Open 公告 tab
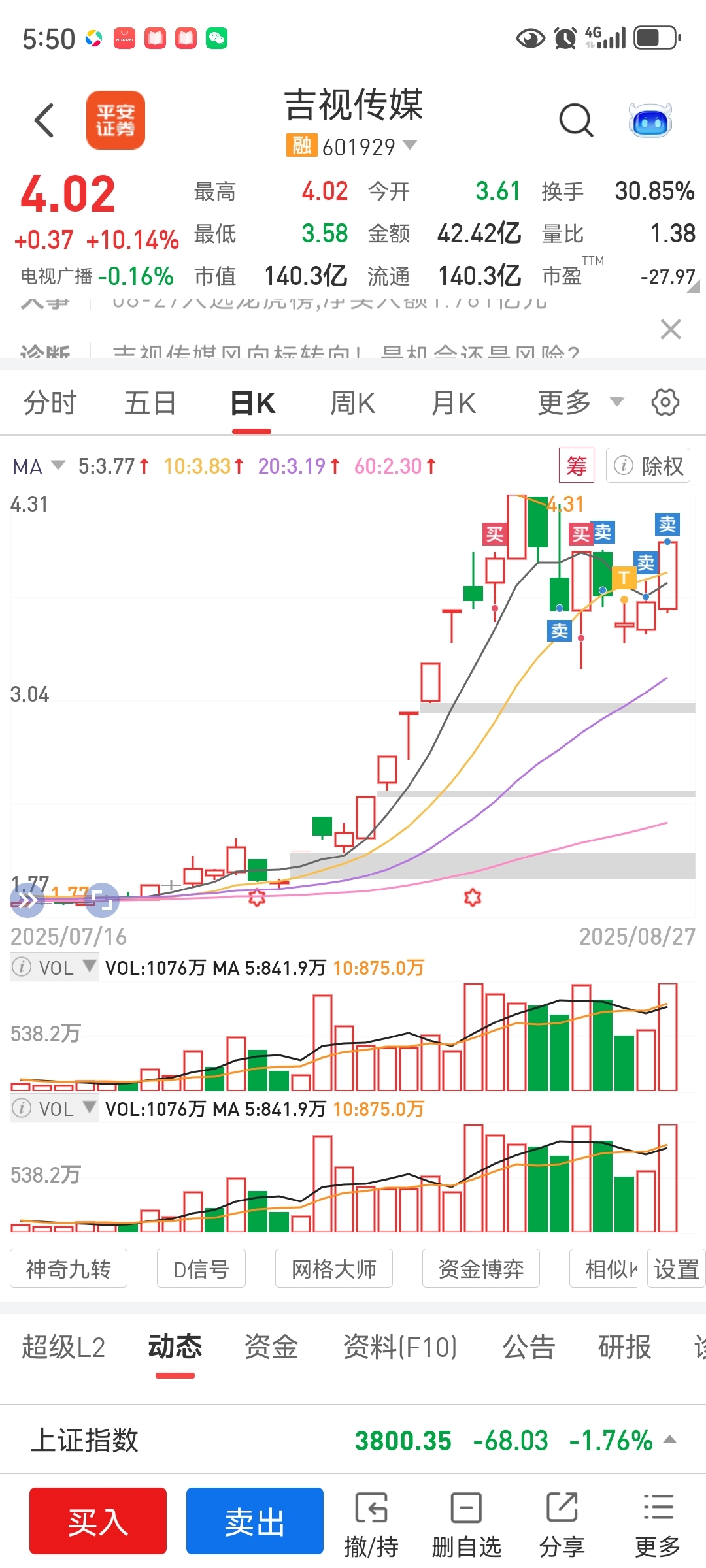The image size is (706, 1568). [x=529, y=1347]
